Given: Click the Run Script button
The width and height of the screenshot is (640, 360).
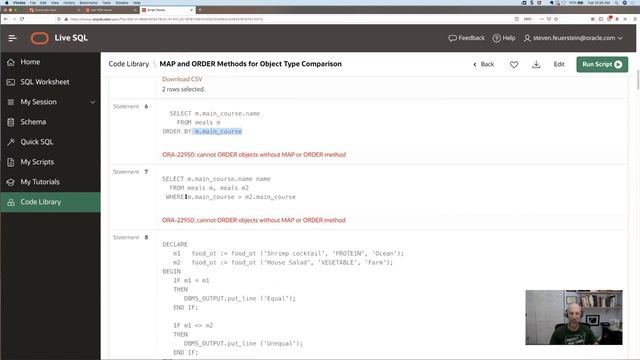Looking at the screenshot, I should click(602, 64).
